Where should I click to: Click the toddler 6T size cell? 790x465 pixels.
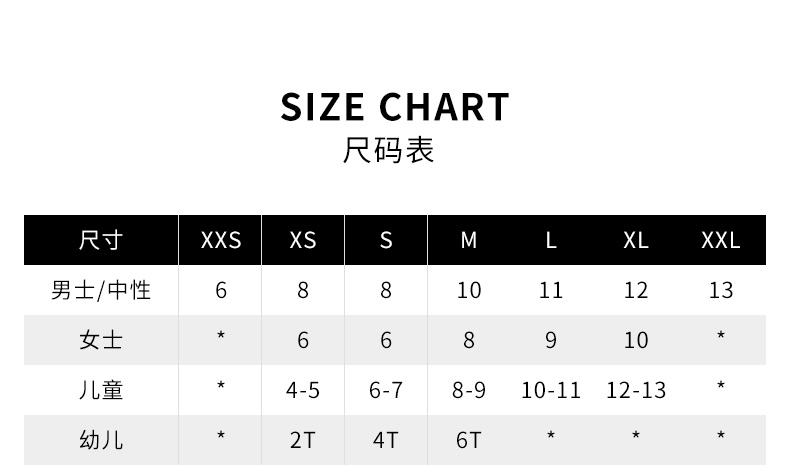[x=469, y=439]
